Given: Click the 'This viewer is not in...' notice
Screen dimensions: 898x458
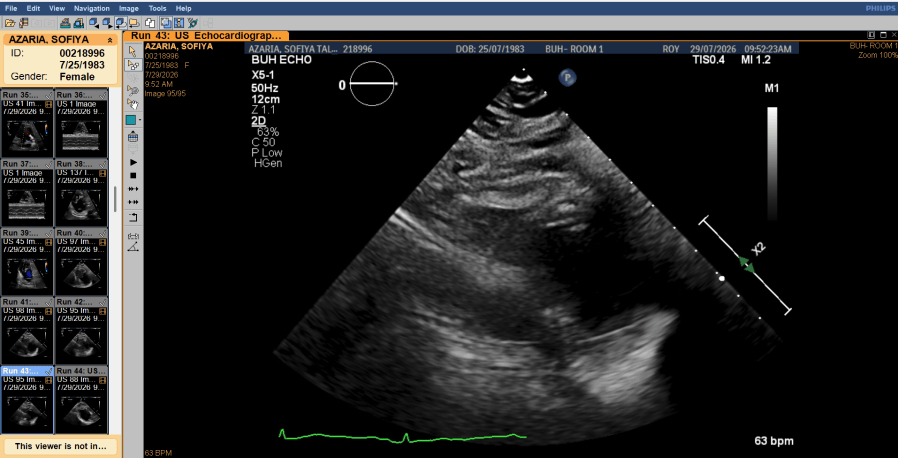Looking at the screenshot, I should pos(60,446).
